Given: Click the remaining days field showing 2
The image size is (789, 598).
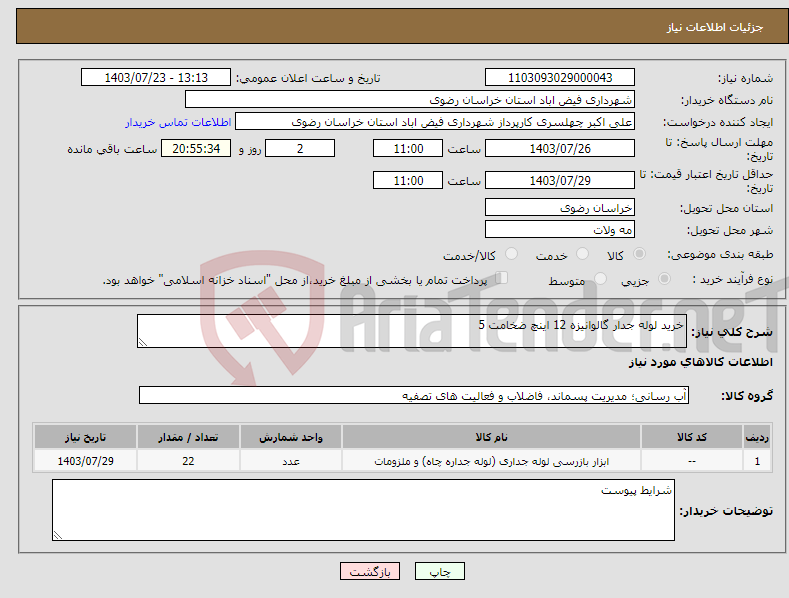Looking at the screenshot, I should [x=300, y=148].
